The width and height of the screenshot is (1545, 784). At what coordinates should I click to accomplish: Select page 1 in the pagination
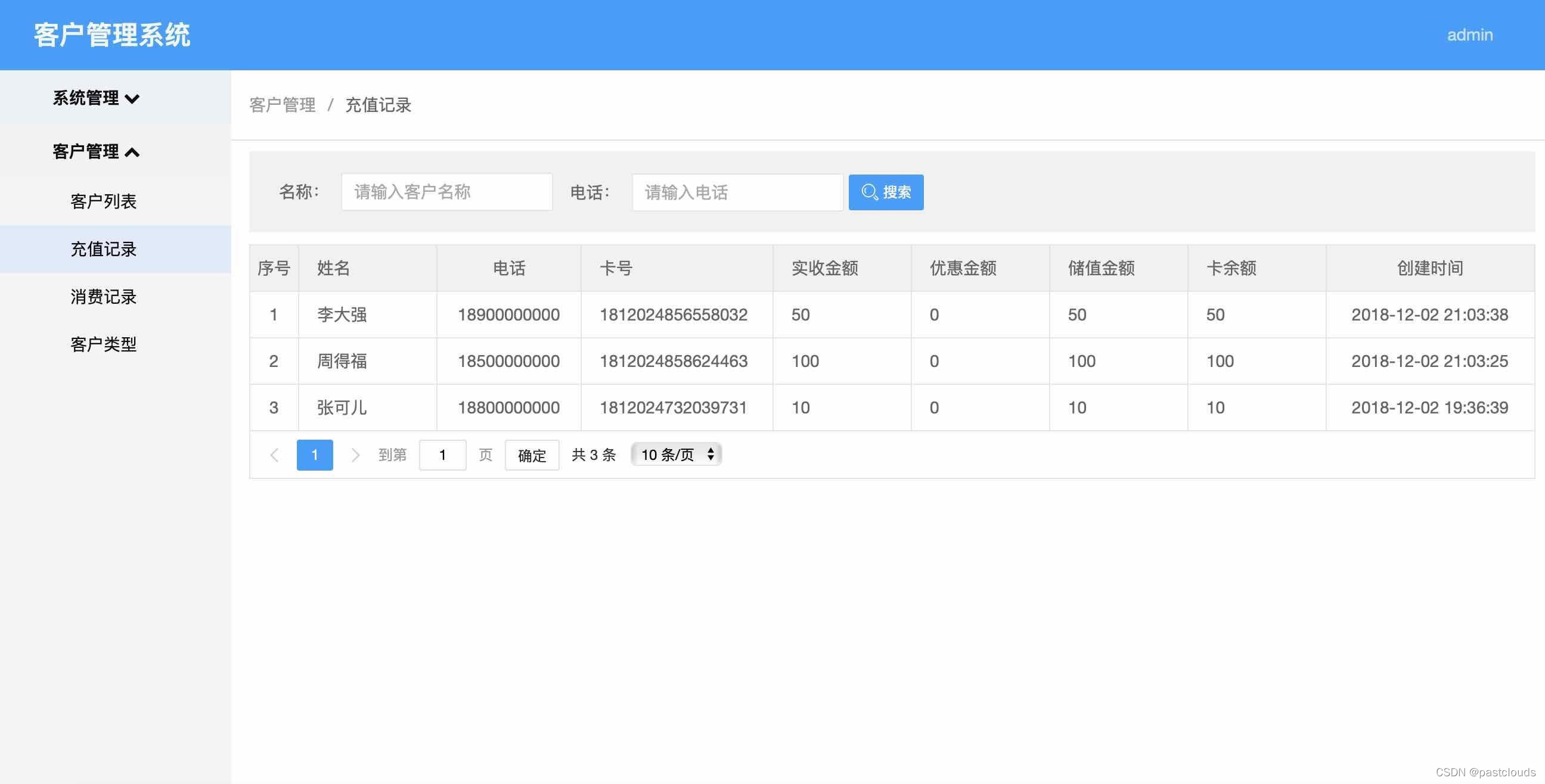(314, 455)
